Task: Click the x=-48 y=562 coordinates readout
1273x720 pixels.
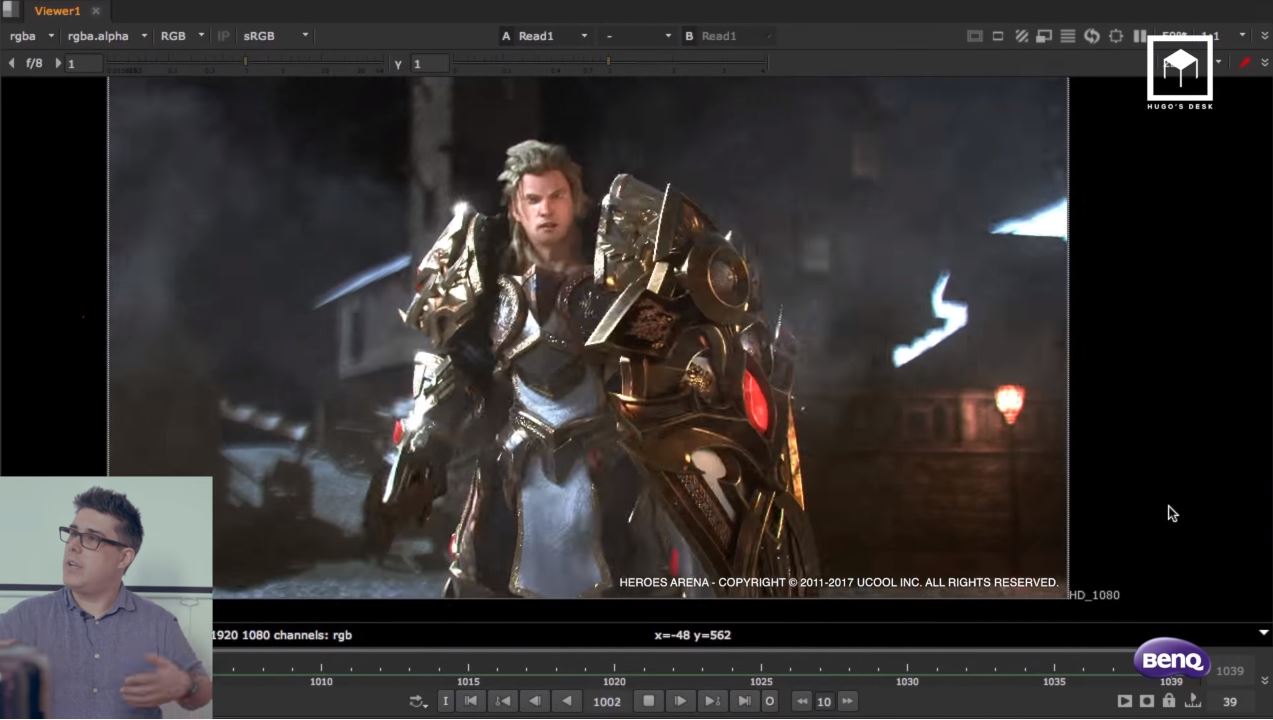Action: 692,635
